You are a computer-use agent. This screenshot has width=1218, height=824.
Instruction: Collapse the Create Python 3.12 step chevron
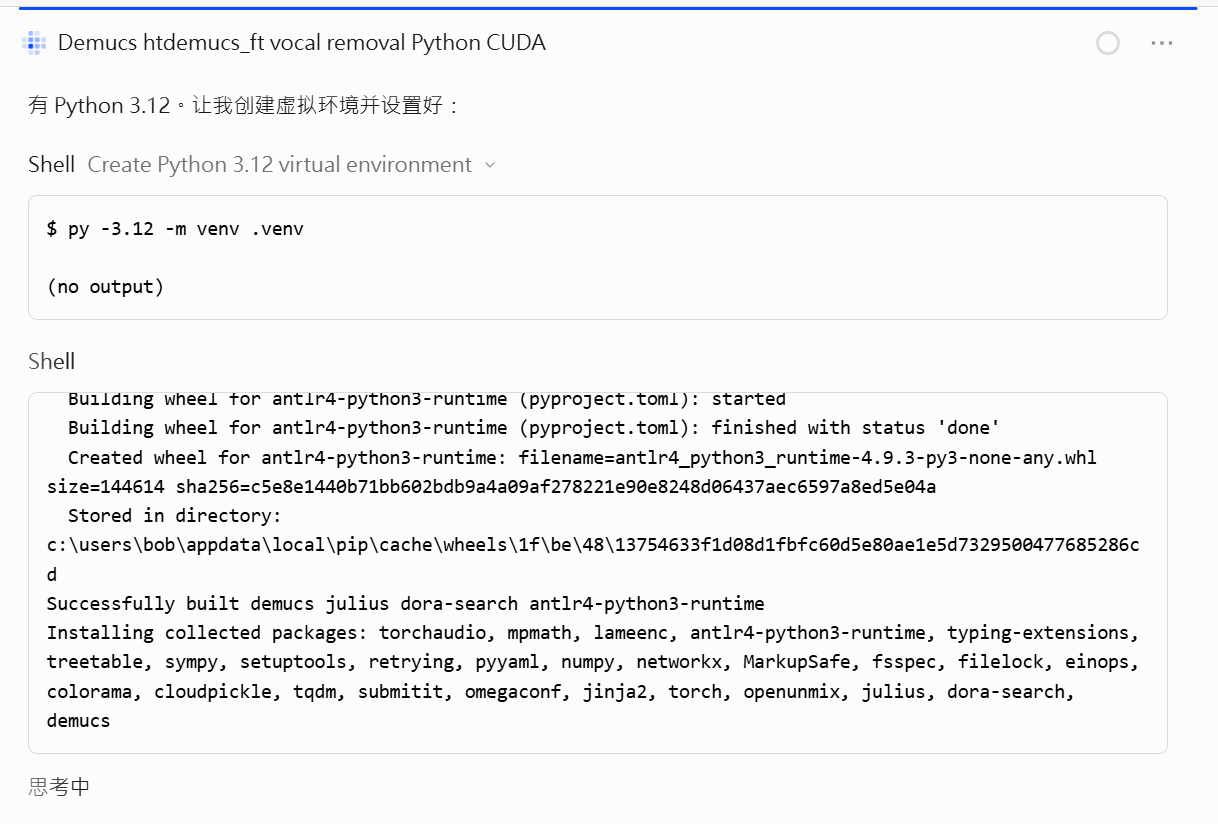pos(490,165)
